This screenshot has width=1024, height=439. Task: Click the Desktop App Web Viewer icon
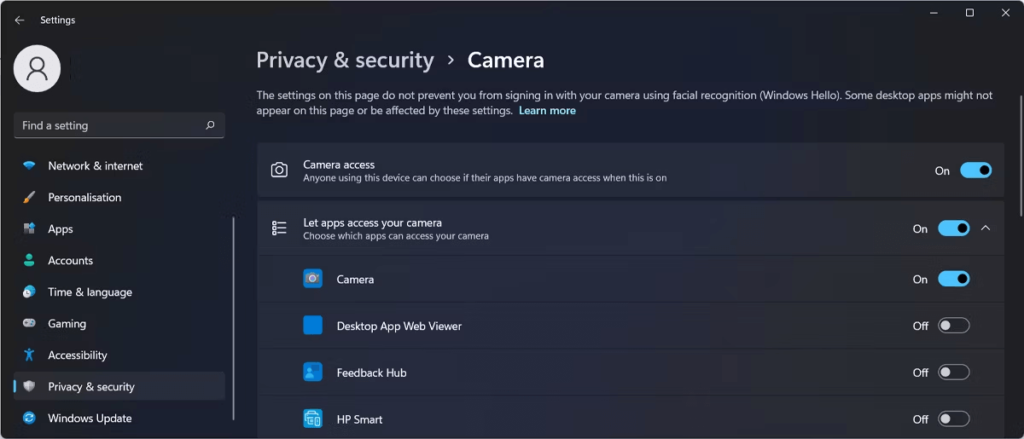313,325
